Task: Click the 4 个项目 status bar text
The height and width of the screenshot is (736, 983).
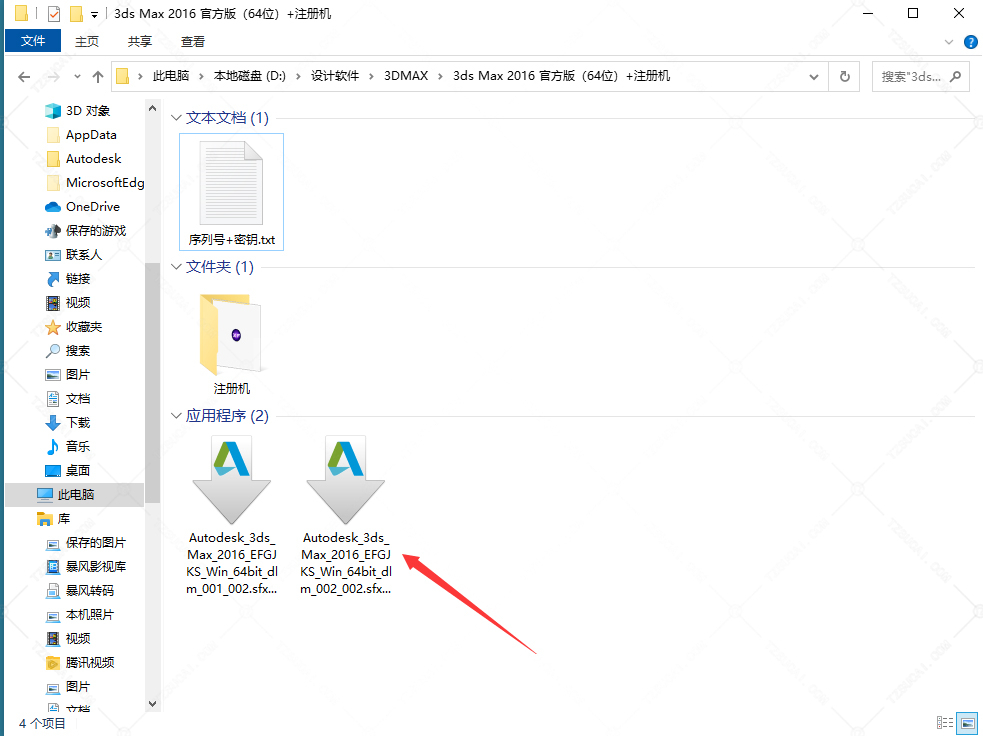Action: coord(42,723)
